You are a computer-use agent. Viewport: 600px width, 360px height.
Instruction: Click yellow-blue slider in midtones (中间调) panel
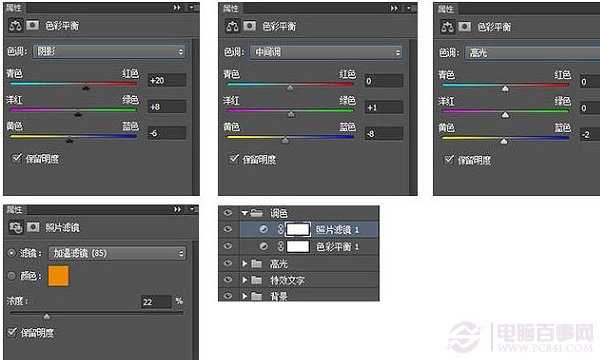point(290,137)
